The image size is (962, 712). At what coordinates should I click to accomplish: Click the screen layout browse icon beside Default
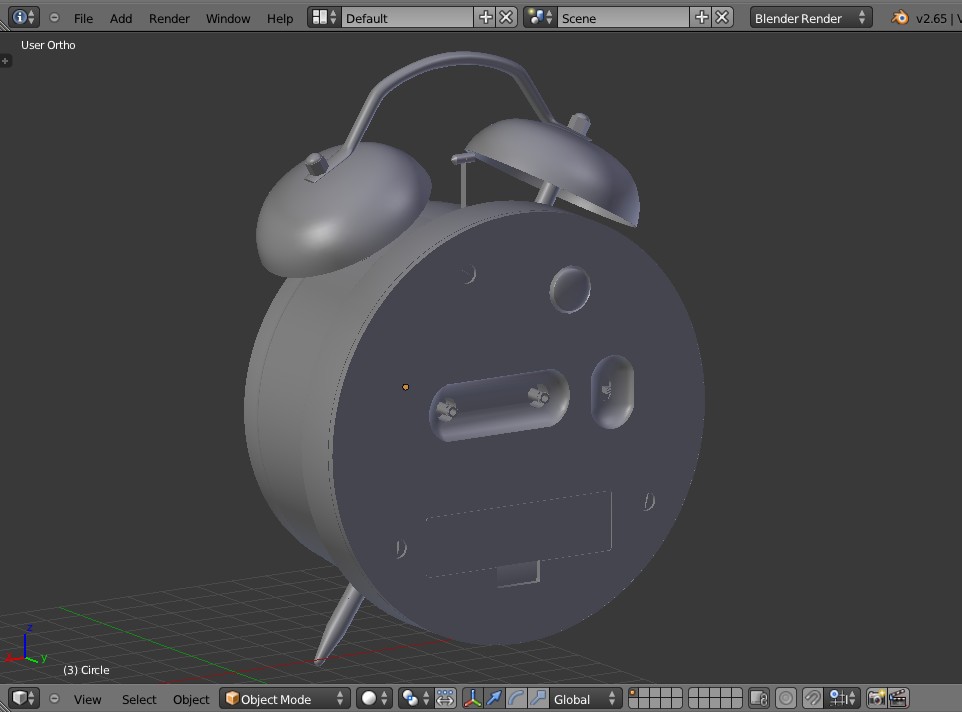322,17
